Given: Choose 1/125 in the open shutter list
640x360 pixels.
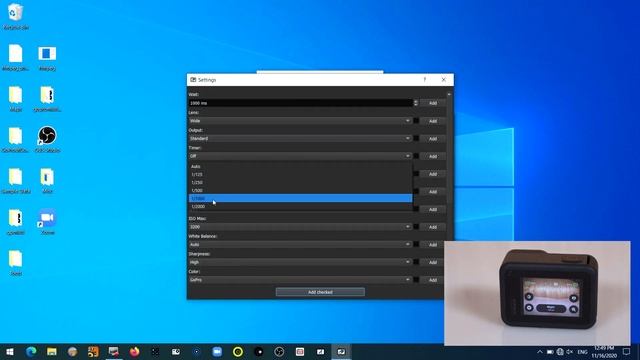Looking at the screenshot, I should coord(300,174).
